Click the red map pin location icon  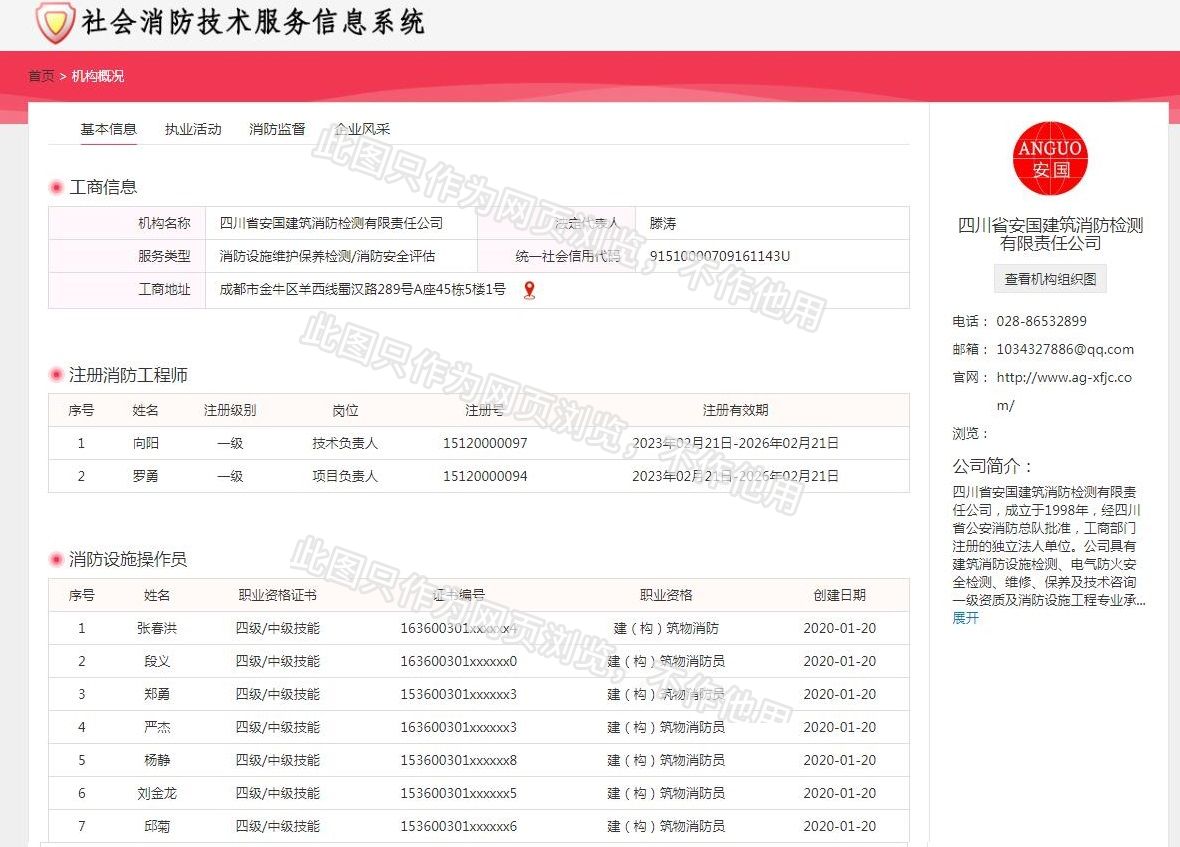[x=529, y=290]
